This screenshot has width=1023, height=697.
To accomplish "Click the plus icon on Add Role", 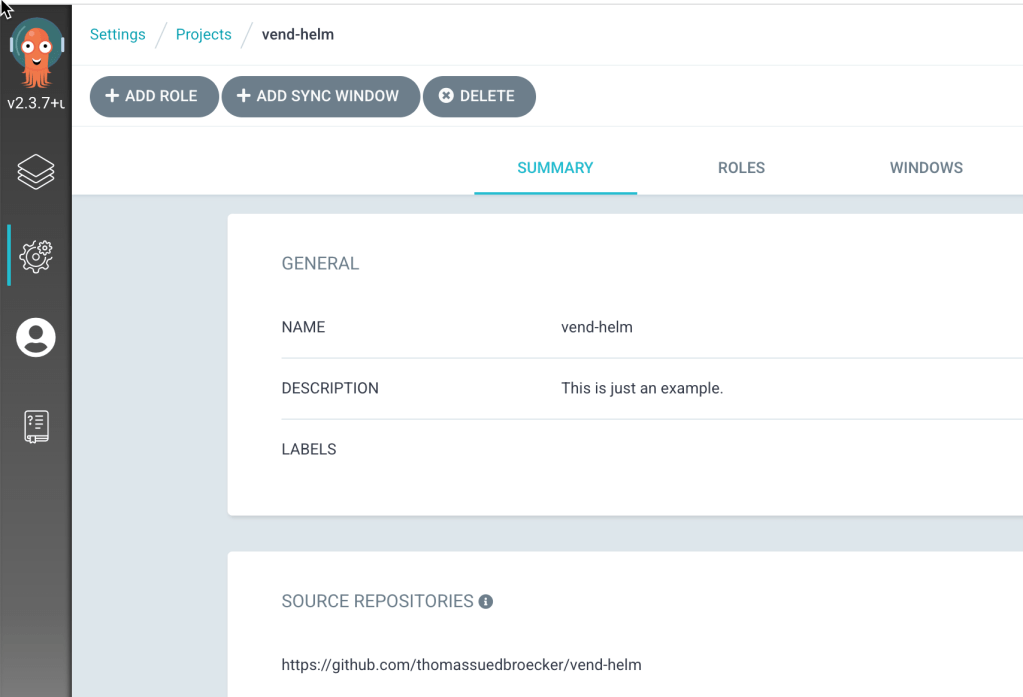I will [x=112, y=96].
